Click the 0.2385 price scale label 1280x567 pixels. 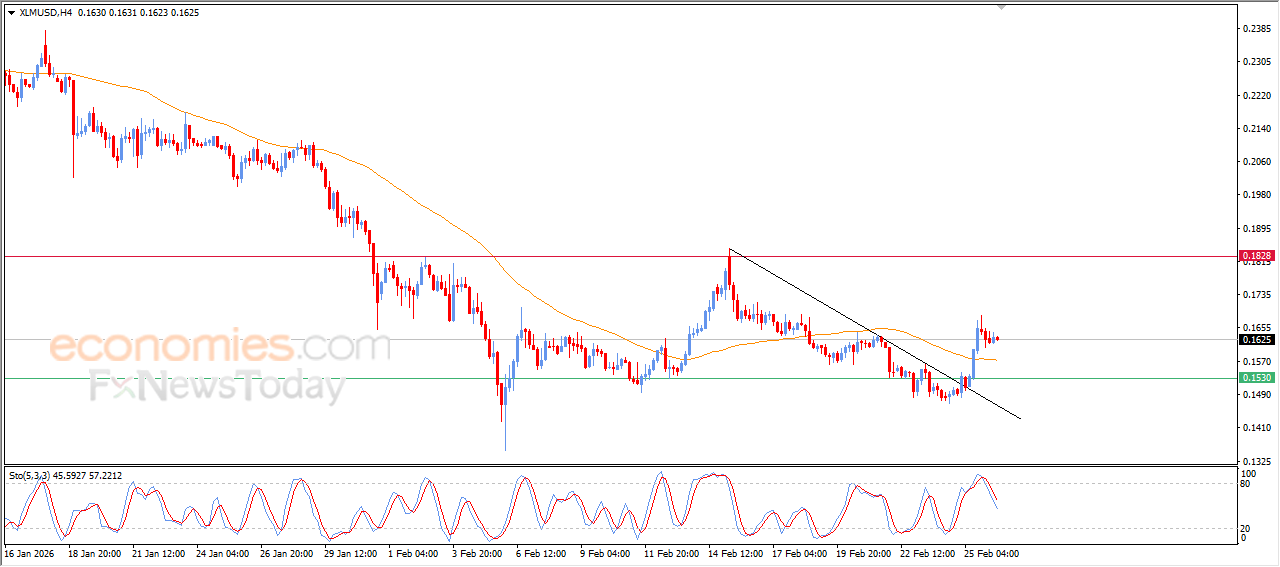1258,29
